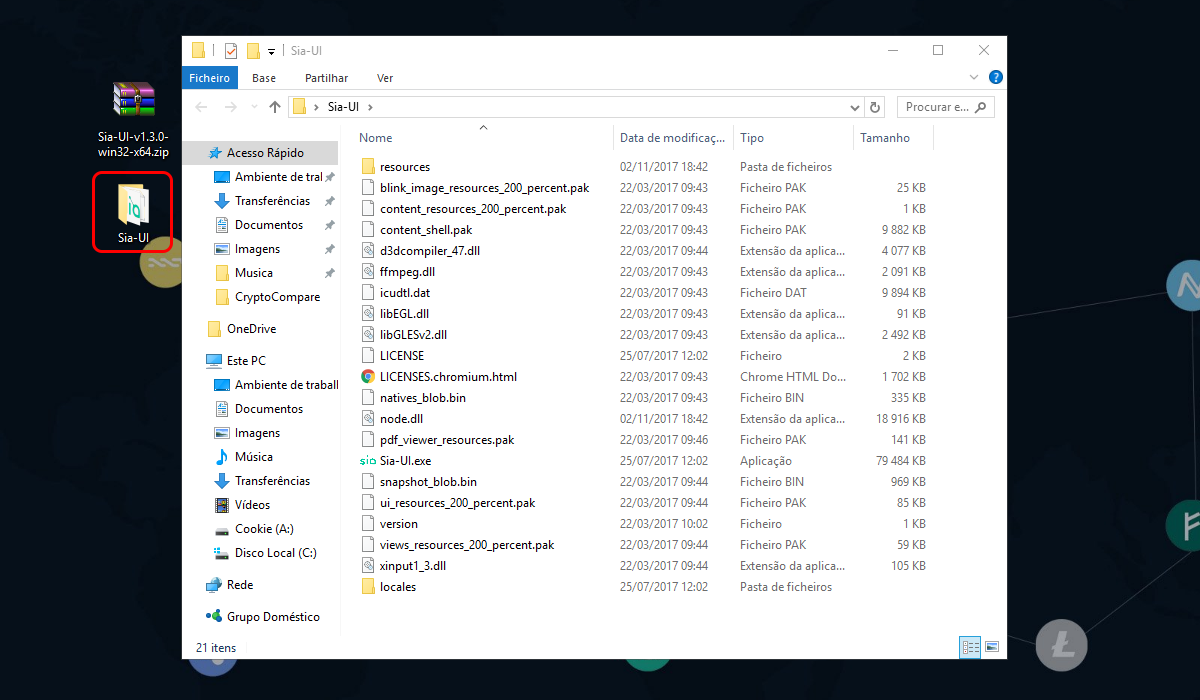Refresh the folder view
1200x700 pixels.
[x=876, y=107]
